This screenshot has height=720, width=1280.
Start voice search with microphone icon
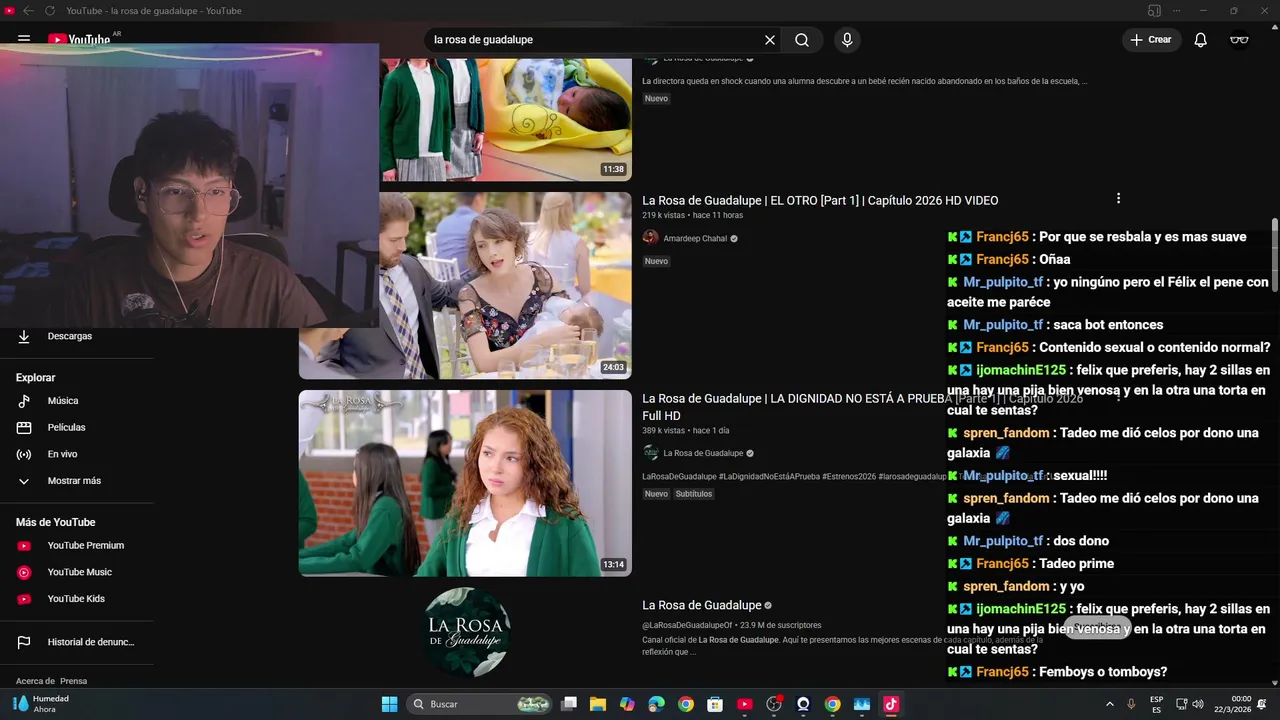point(847,40)
